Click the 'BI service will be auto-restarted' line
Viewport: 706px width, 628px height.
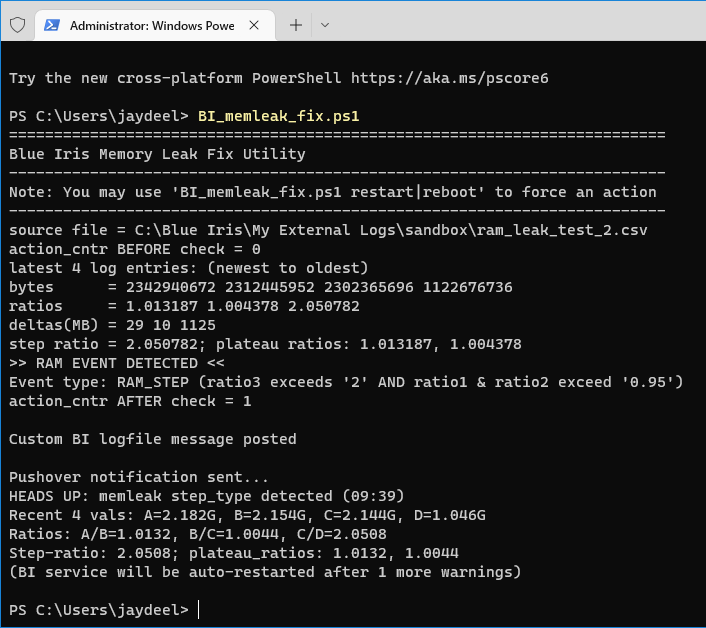pyautogui.click(x=265, y=572)
